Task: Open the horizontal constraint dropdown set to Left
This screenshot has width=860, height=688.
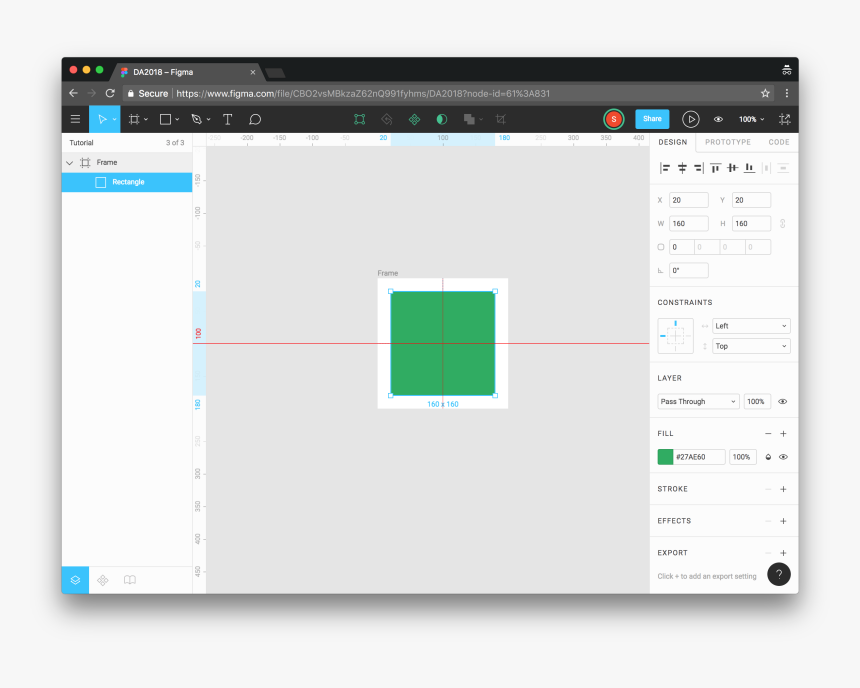Action: pyautogui.click(x=750, y=325)
